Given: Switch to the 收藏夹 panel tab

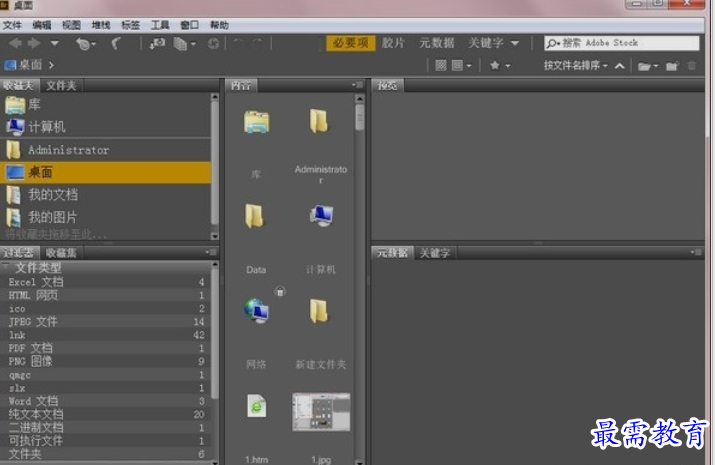Looking at the screenshot, I should 19,85.
